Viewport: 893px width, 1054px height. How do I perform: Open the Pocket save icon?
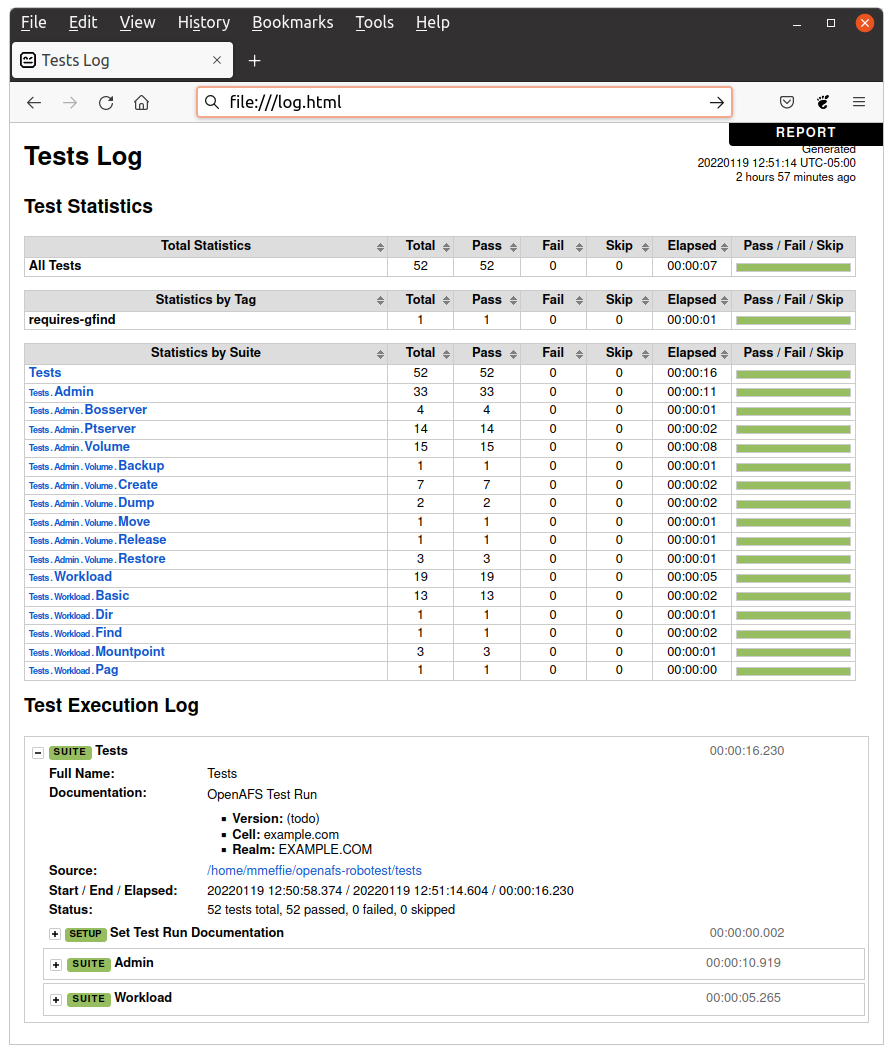click(787, 102)
